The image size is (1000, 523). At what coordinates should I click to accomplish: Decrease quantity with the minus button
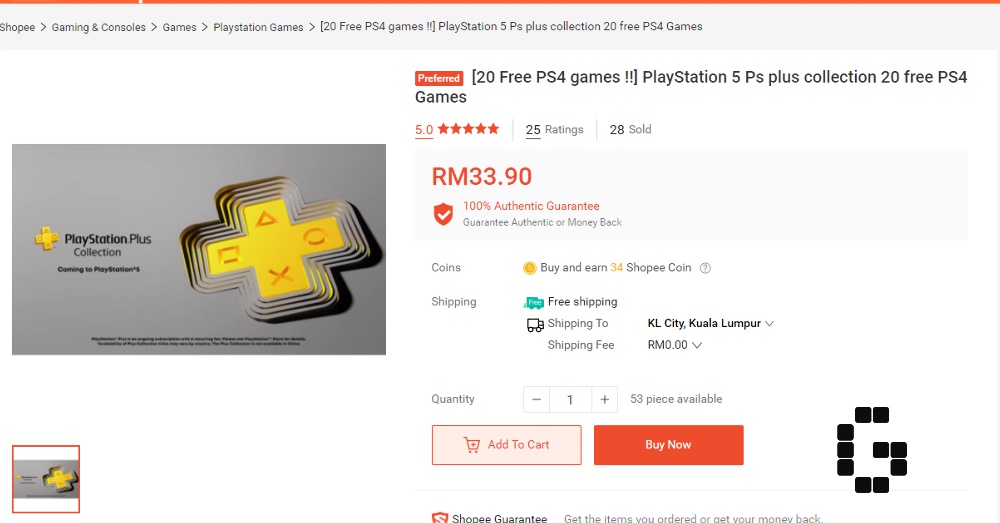[537, 399]
